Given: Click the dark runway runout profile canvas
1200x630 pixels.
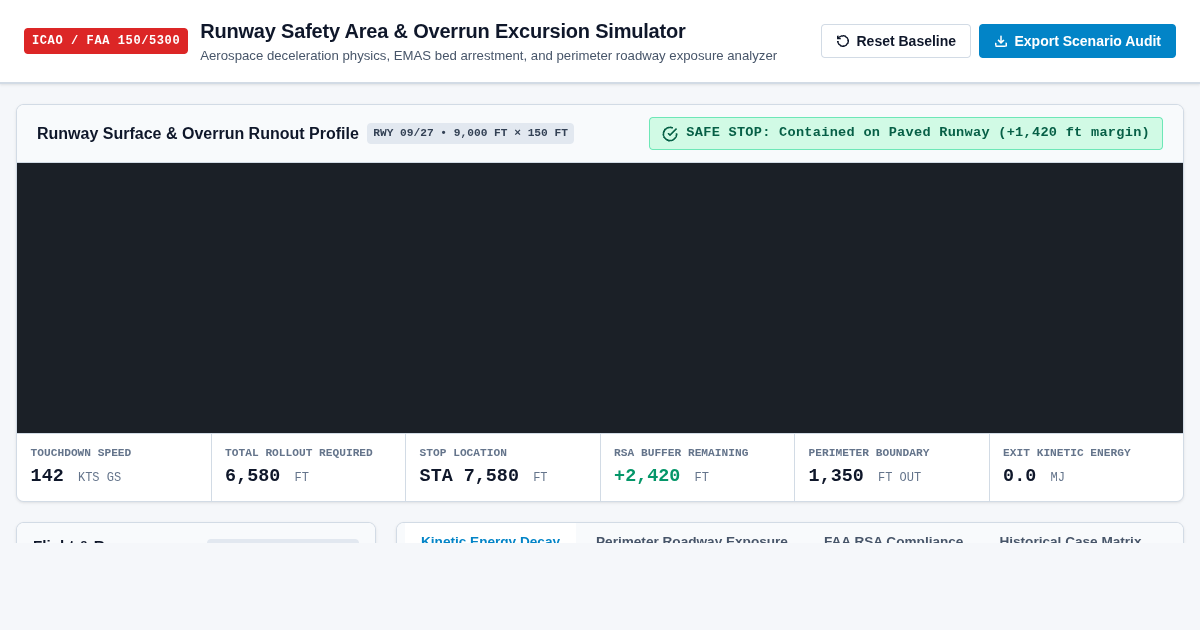Looking at the screenshot, I should point(600,298).
